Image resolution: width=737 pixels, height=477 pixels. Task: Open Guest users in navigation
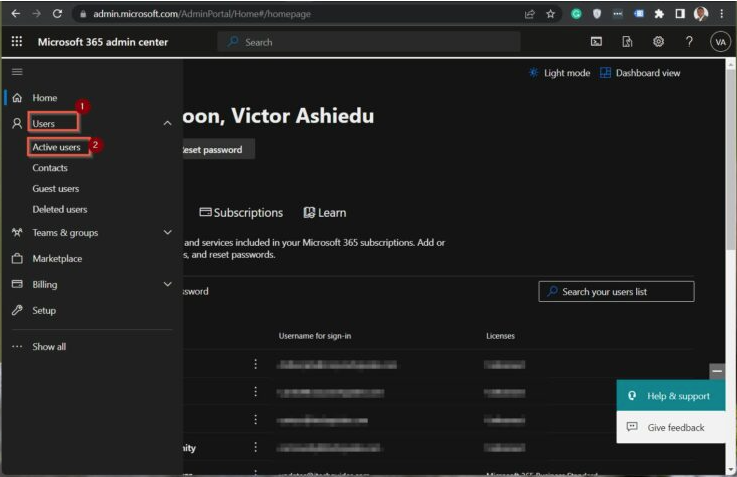point(55,188)
